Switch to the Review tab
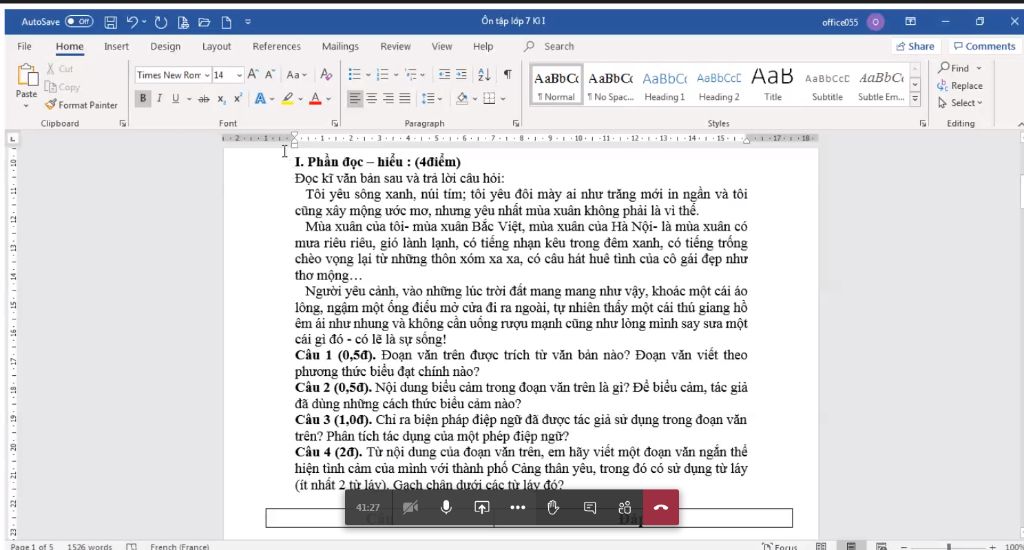The image size is (1024, 550). click(396, 46)
